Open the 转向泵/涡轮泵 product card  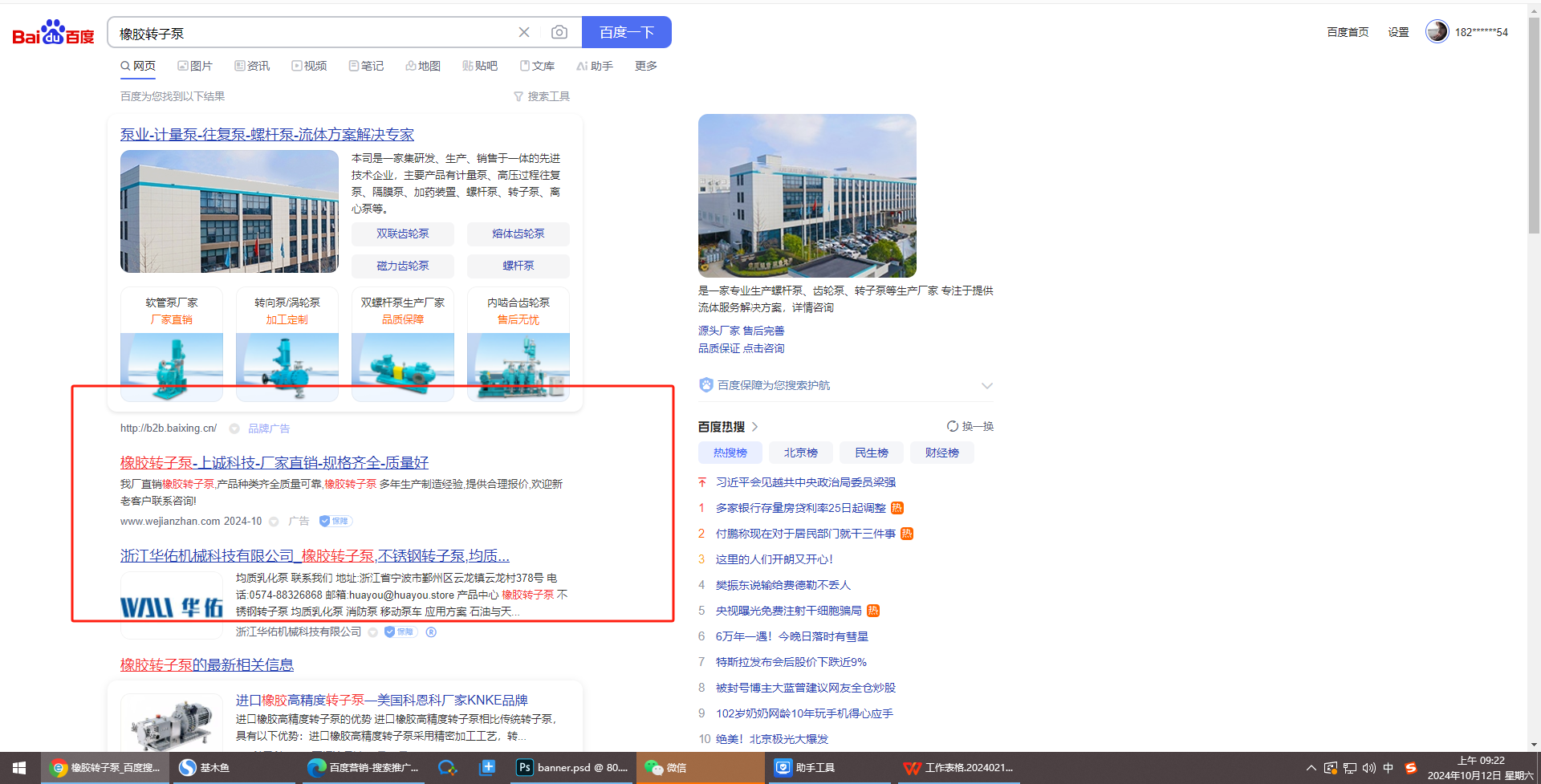[287, 344]
